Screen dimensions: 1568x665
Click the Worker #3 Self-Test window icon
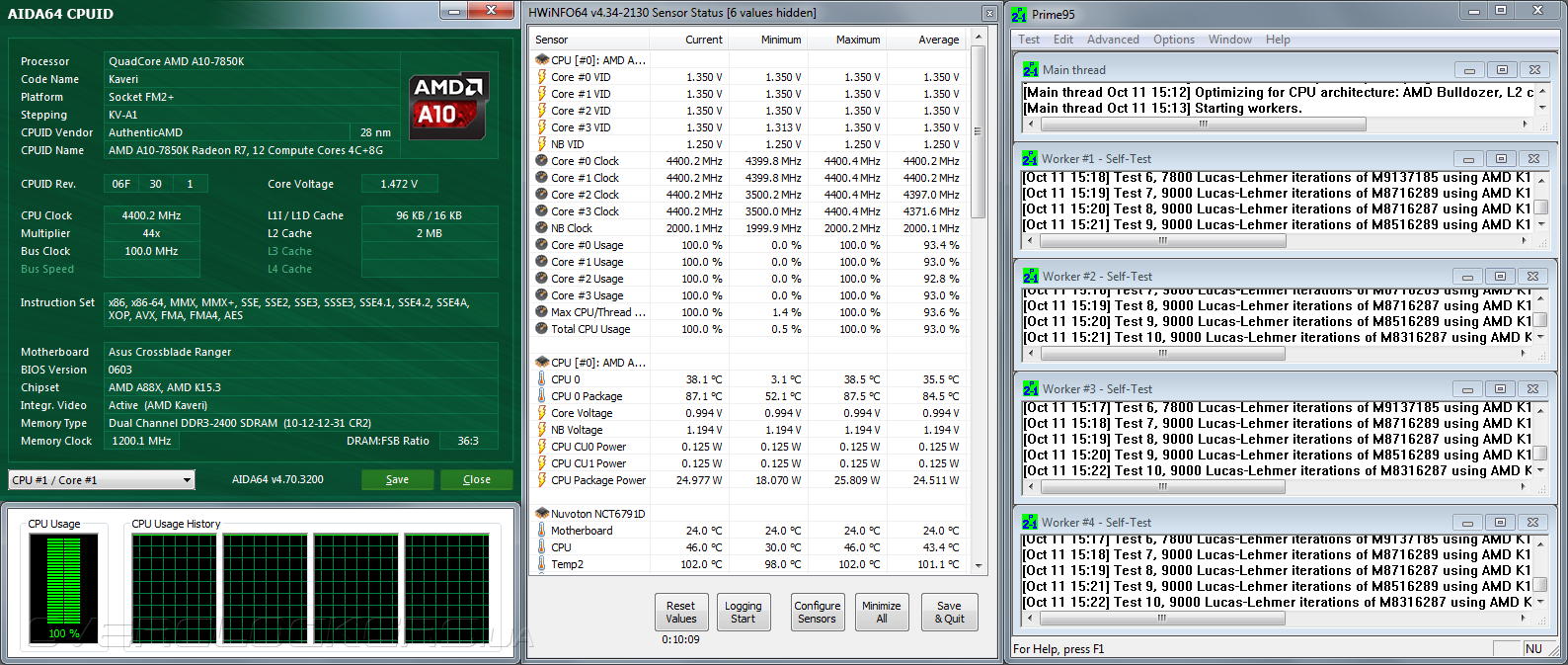click(1031, 389)
